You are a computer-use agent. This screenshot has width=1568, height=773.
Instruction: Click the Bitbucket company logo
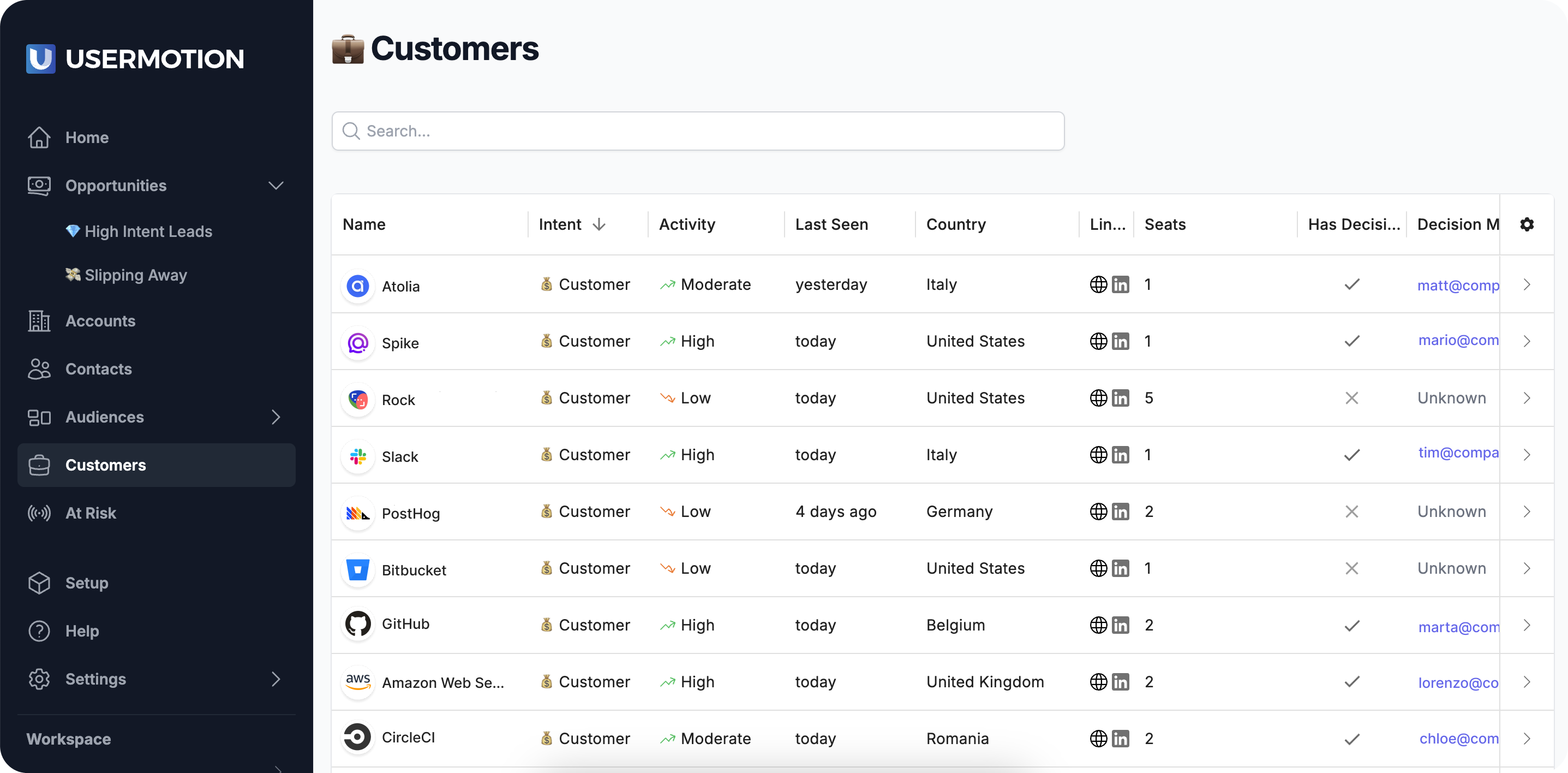click(x=358, y=569)
